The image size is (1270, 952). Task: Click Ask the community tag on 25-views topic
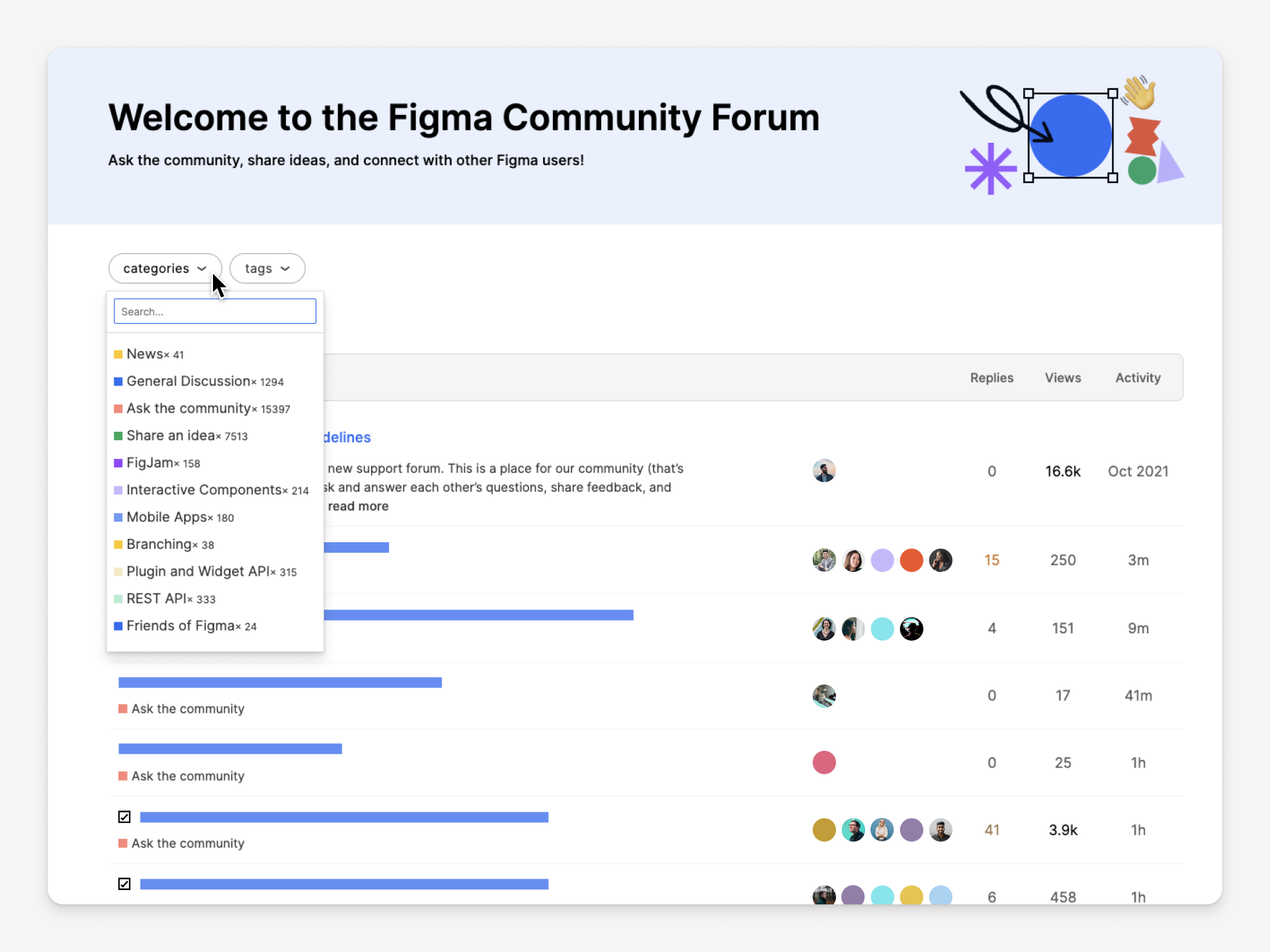coord(181,776)
